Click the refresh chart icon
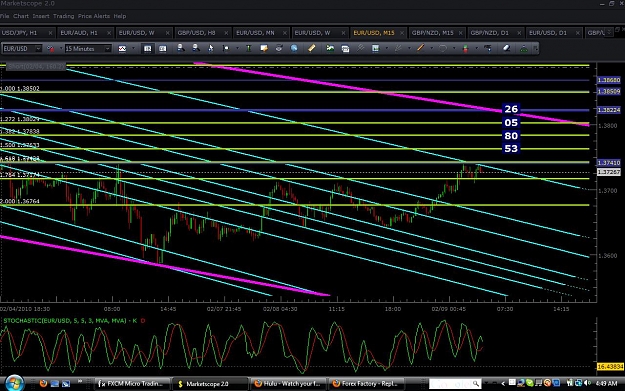Viewport: 625px width, 391px height. coord(279,48)
